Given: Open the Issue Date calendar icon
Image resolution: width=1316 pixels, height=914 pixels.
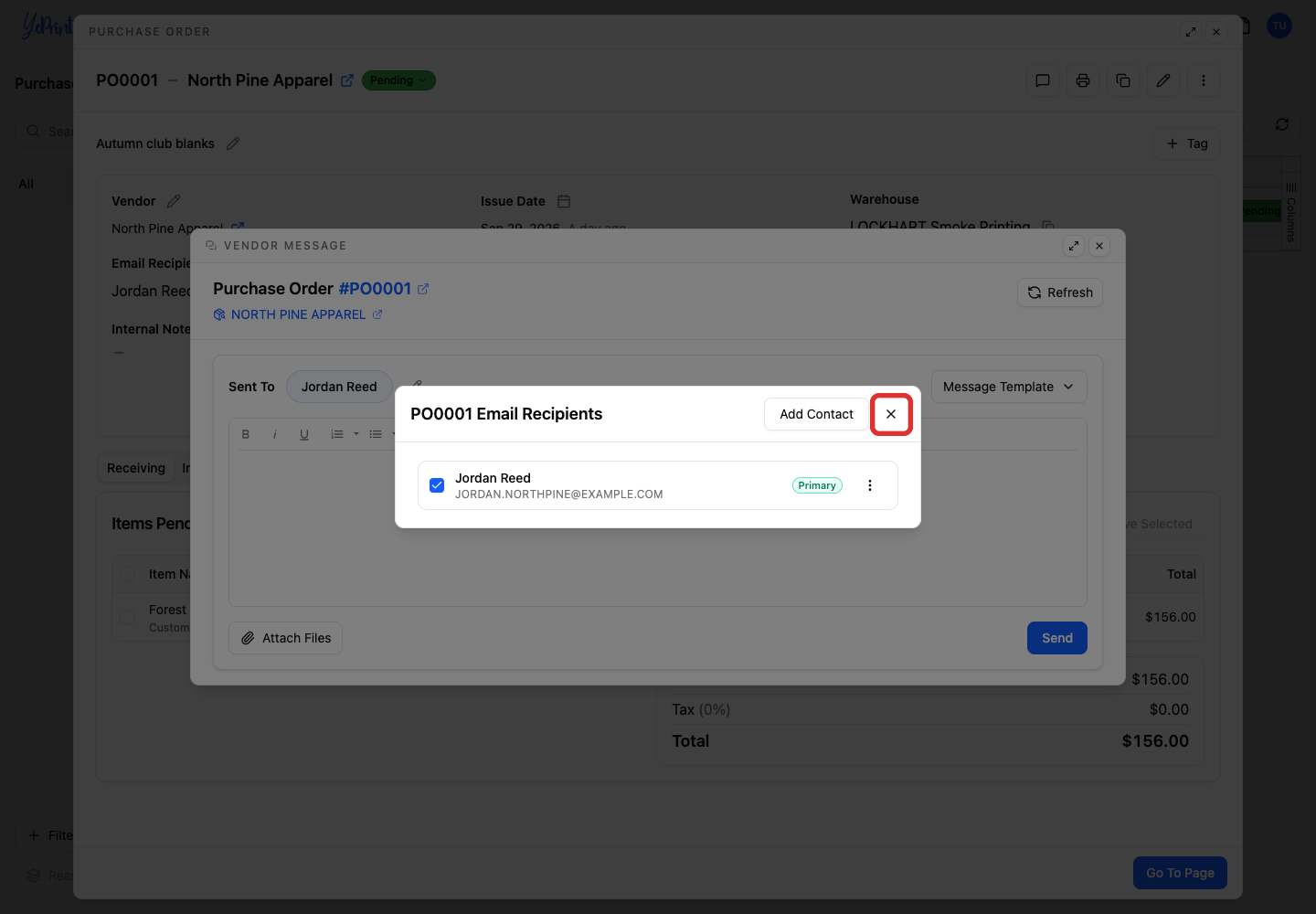Looking at the screenshot, I should [564, 201].
